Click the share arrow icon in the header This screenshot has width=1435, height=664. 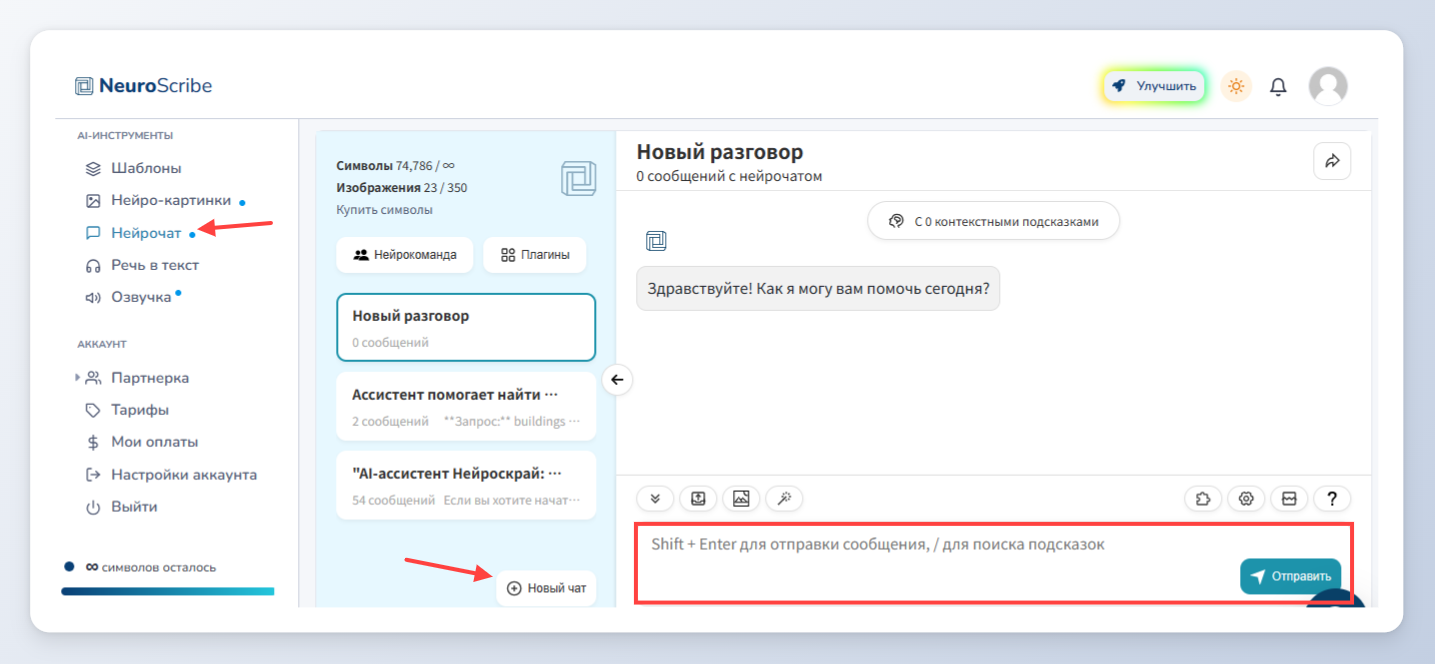click(x=1332, y=161)
